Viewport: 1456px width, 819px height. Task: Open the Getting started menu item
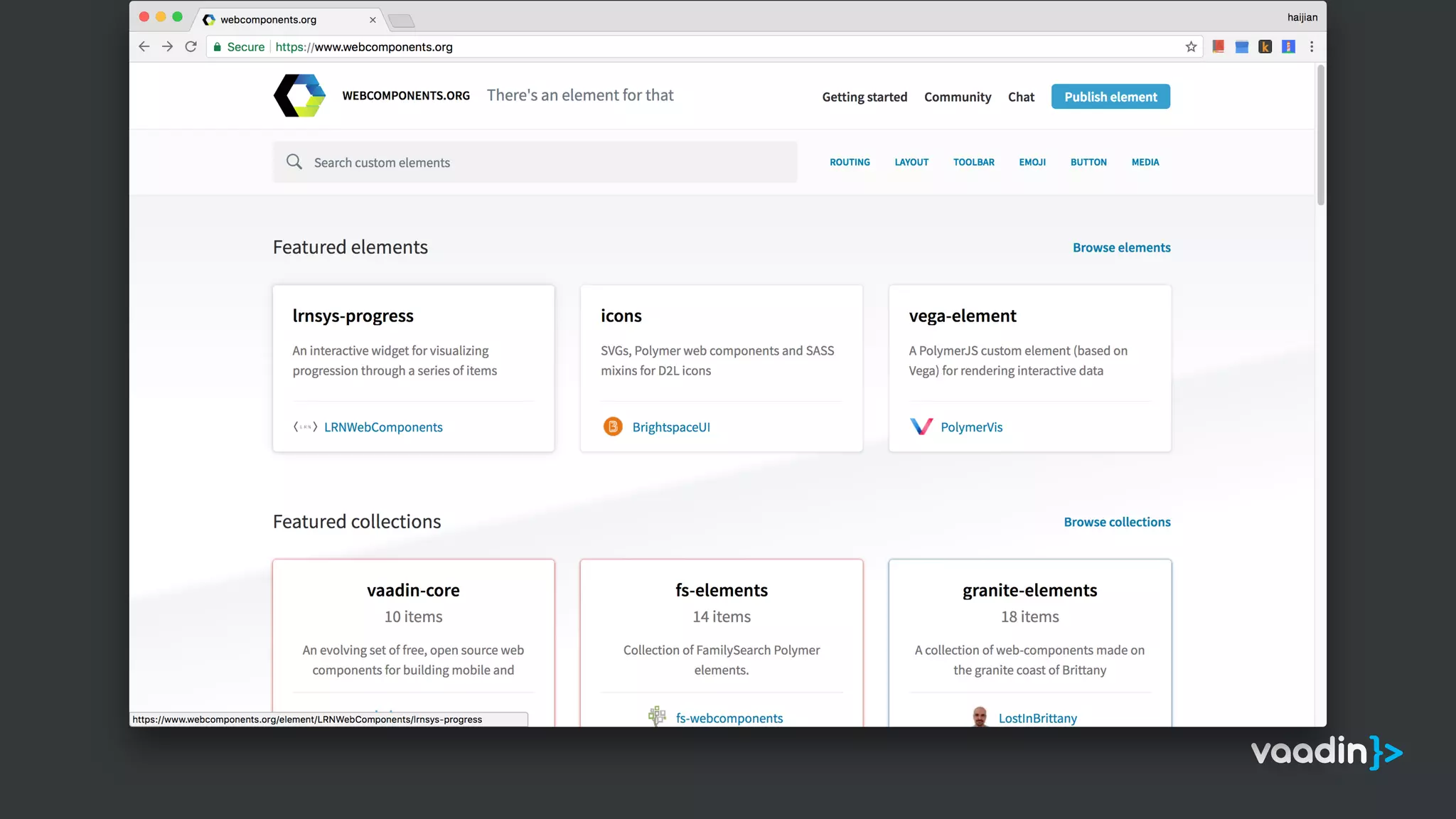[864, 97]
